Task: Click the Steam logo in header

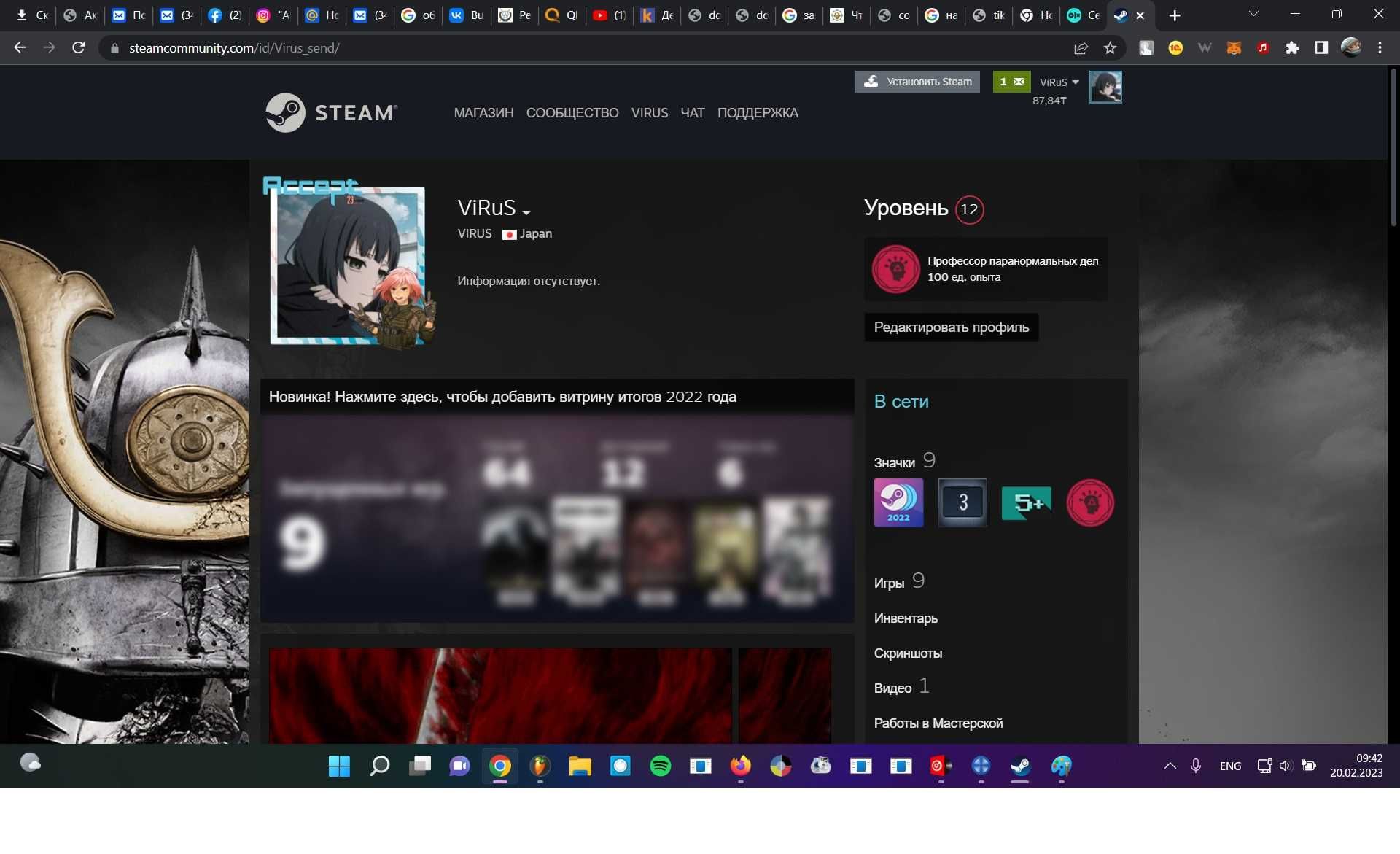Action: (x=332, y=112)
